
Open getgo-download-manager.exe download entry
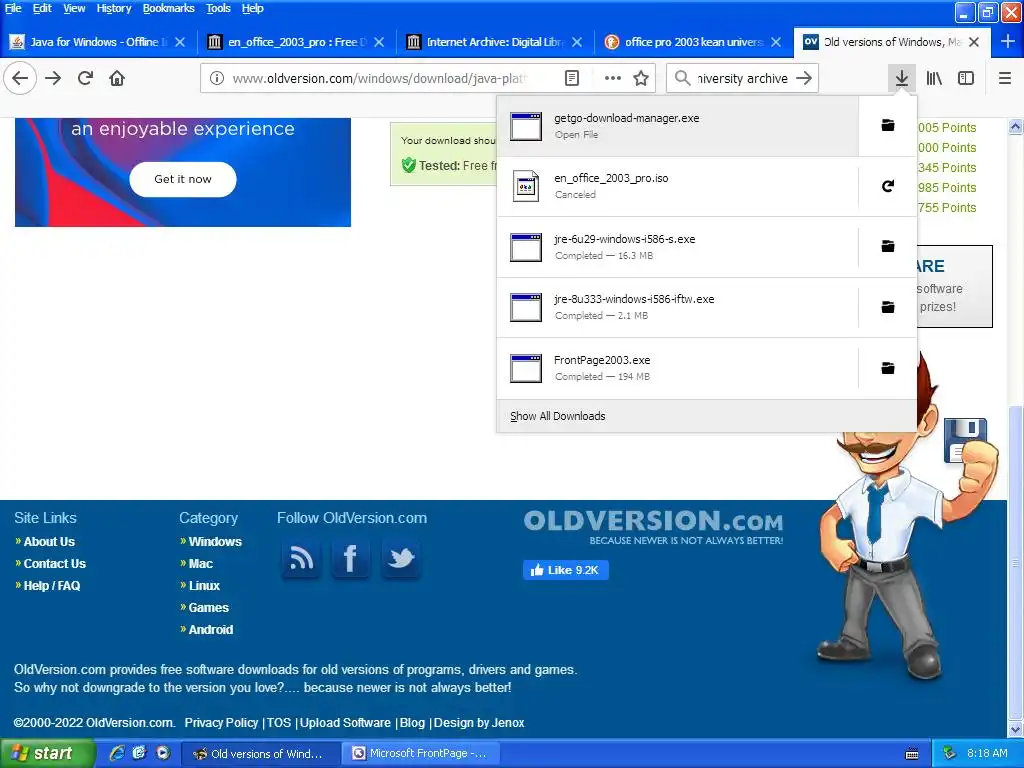[677, 125]
